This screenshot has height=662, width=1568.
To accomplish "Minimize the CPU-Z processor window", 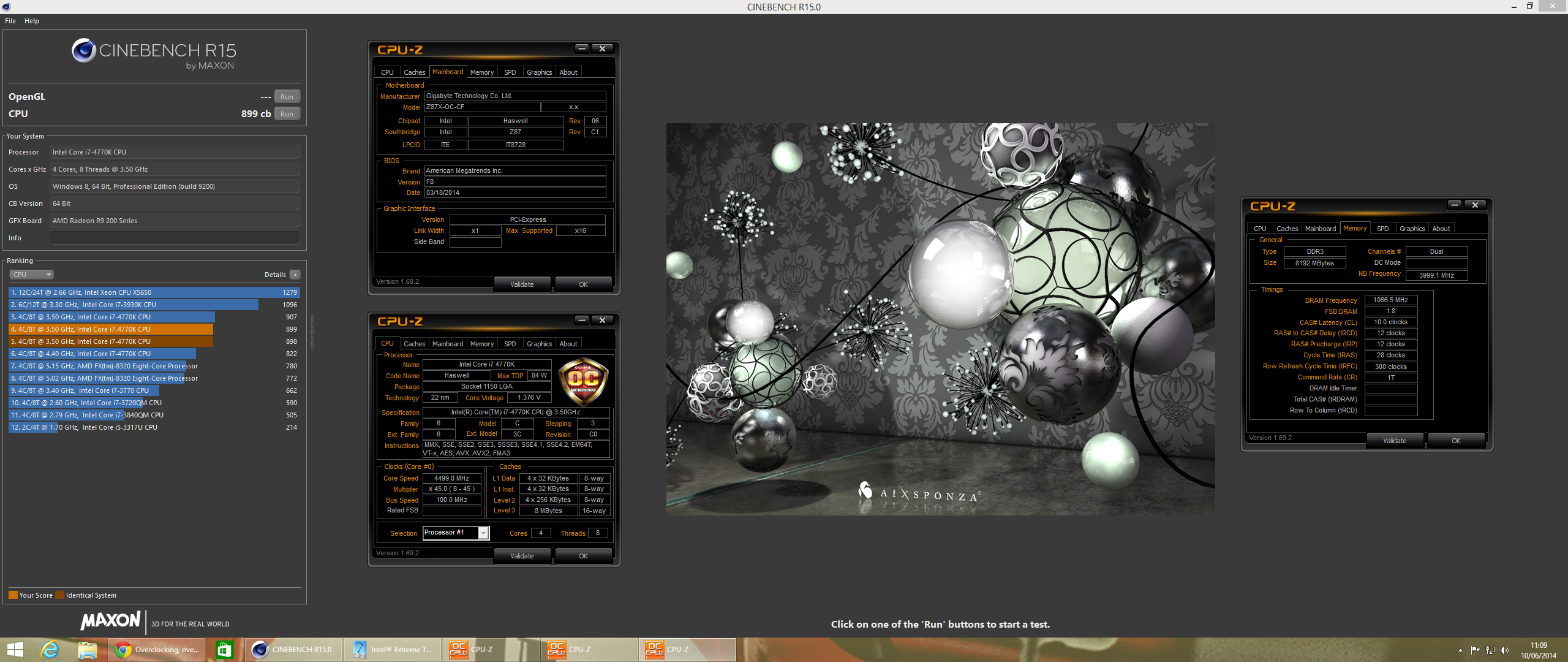I will pyautogui.click(x=581, y=320).
